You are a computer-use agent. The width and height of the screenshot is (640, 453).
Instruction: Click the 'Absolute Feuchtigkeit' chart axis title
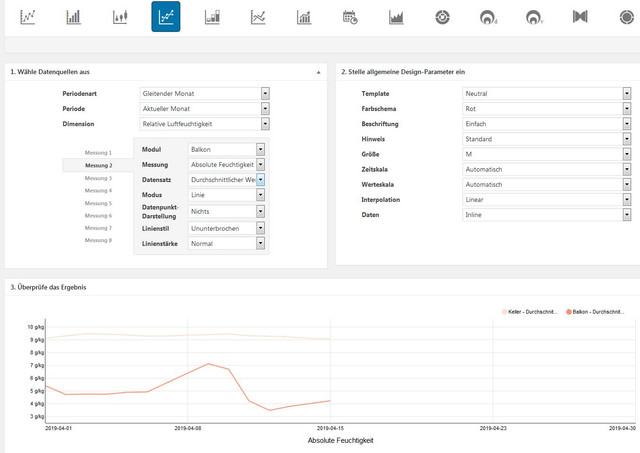point(340,440)
